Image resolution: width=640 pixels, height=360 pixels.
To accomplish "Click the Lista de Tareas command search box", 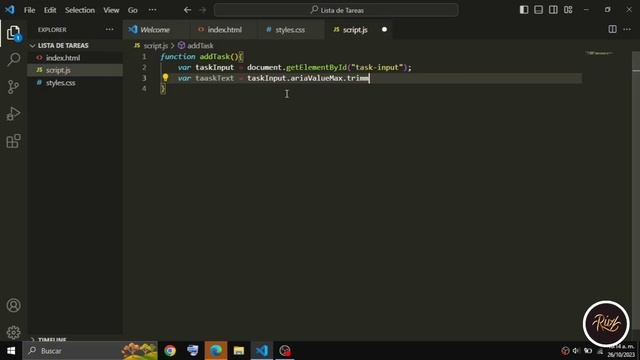I will click(336, 10).
